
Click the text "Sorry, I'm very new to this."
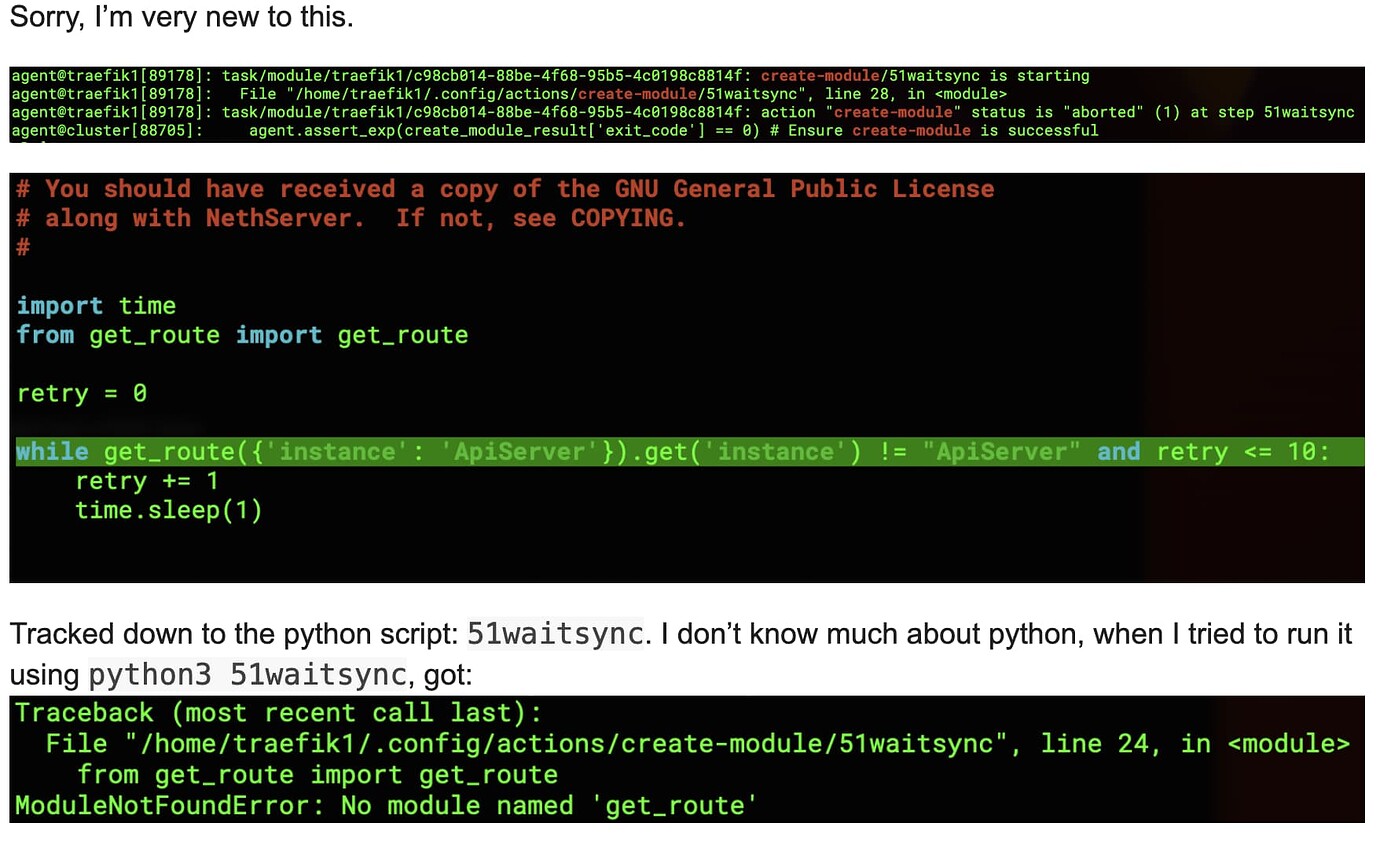pos(181,17)
